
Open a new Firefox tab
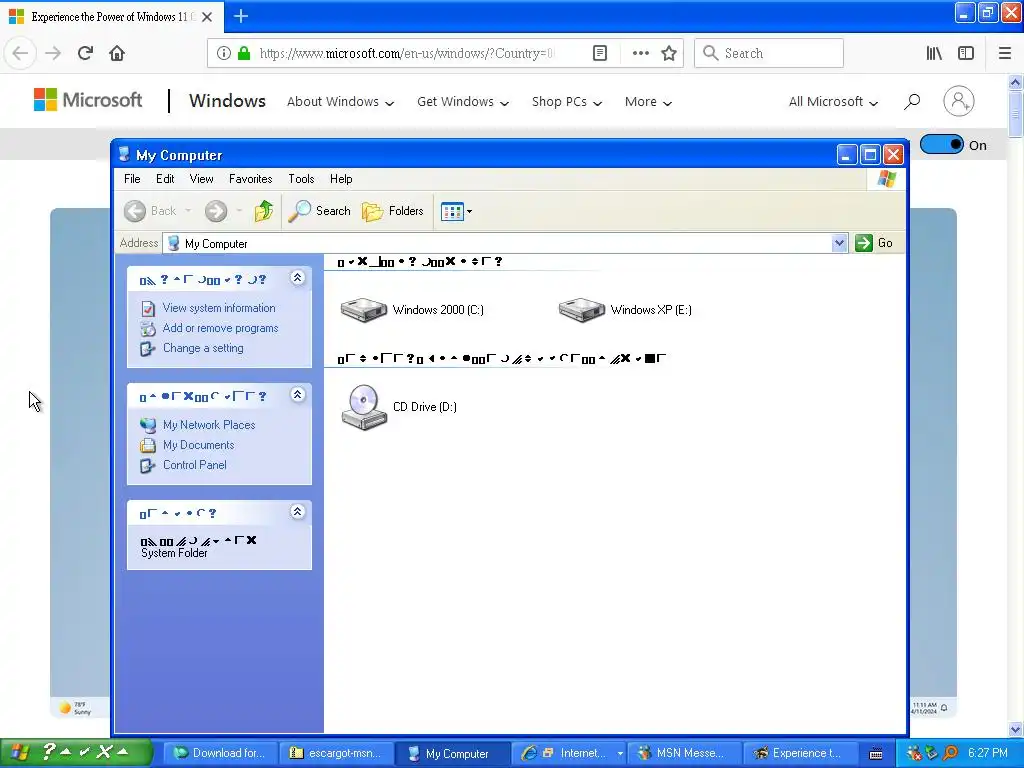point(240,16)
